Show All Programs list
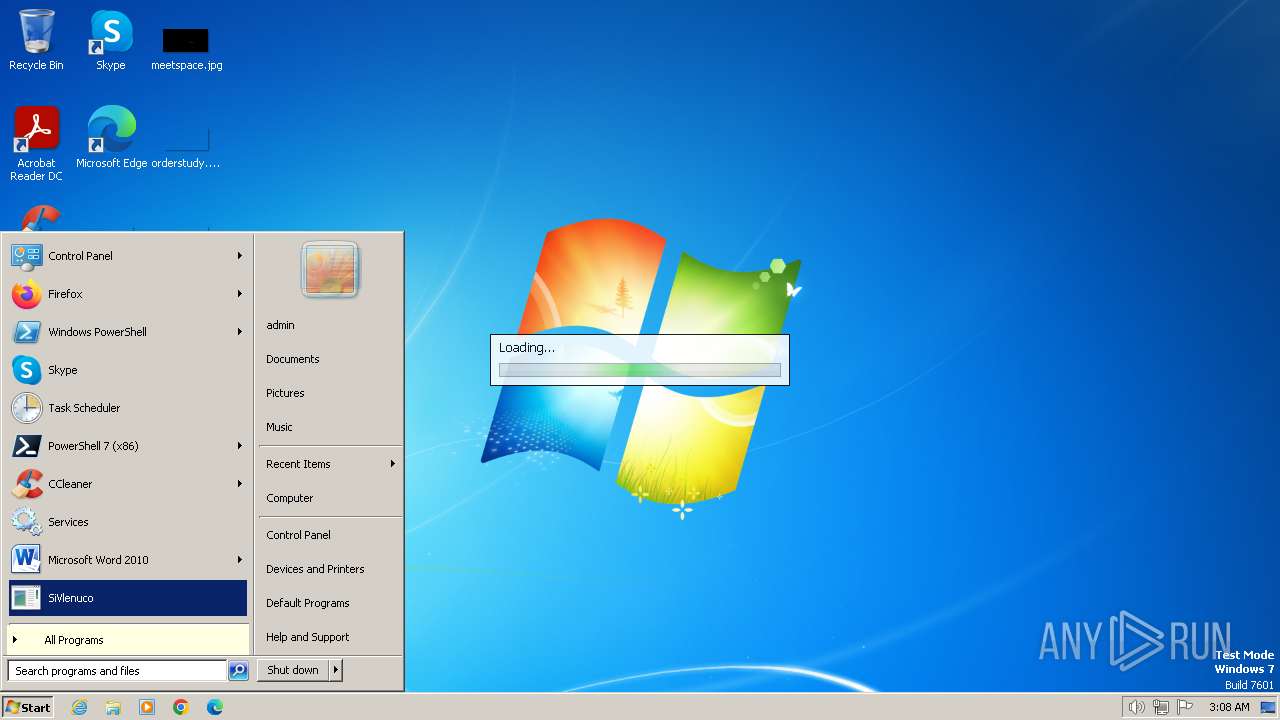 pos(127,640)
